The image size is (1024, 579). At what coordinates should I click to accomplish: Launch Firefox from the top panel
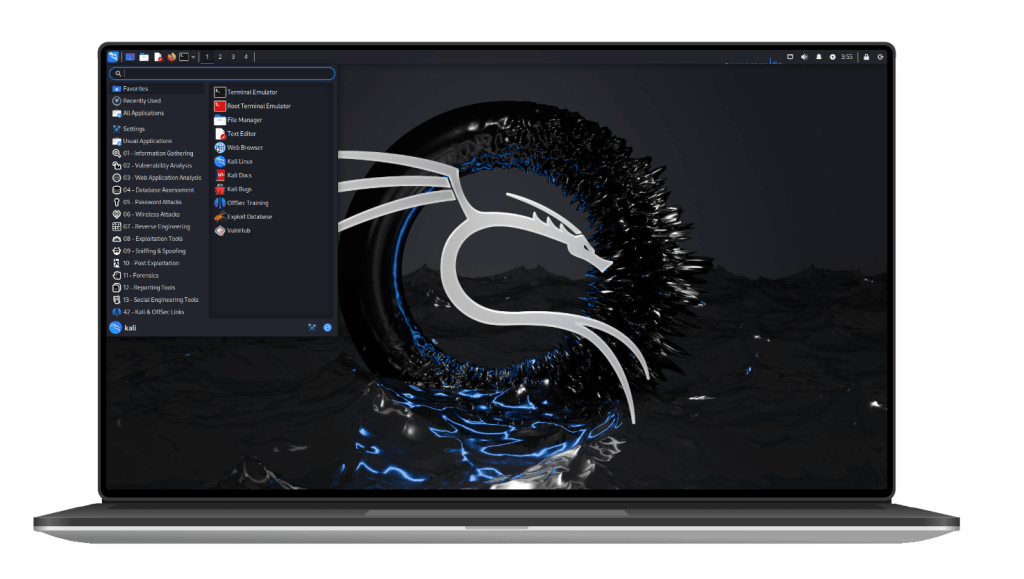[171, 57]
